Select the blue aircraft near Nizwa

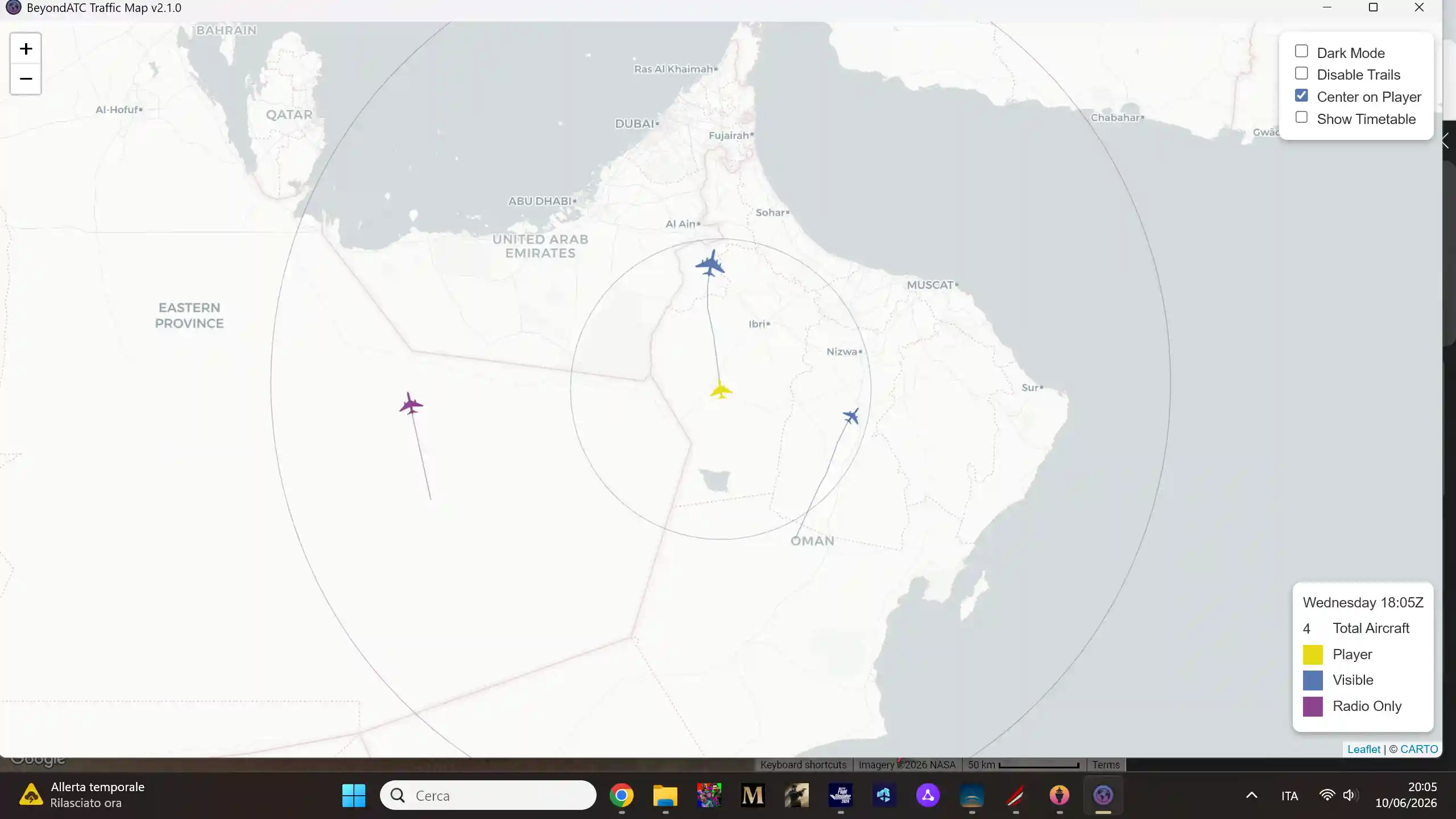click(x=851, y=416)
